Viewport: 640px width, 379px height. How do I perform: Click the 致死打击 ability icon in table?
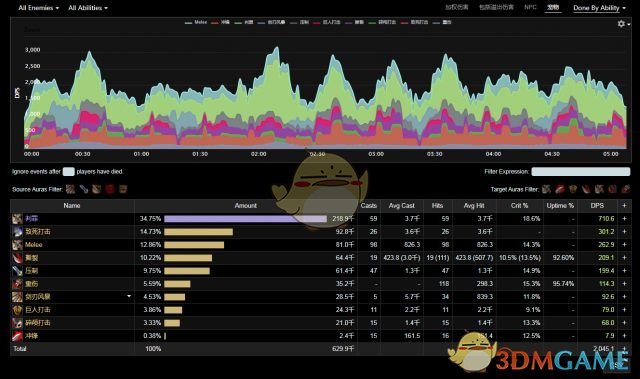(17, 232)
